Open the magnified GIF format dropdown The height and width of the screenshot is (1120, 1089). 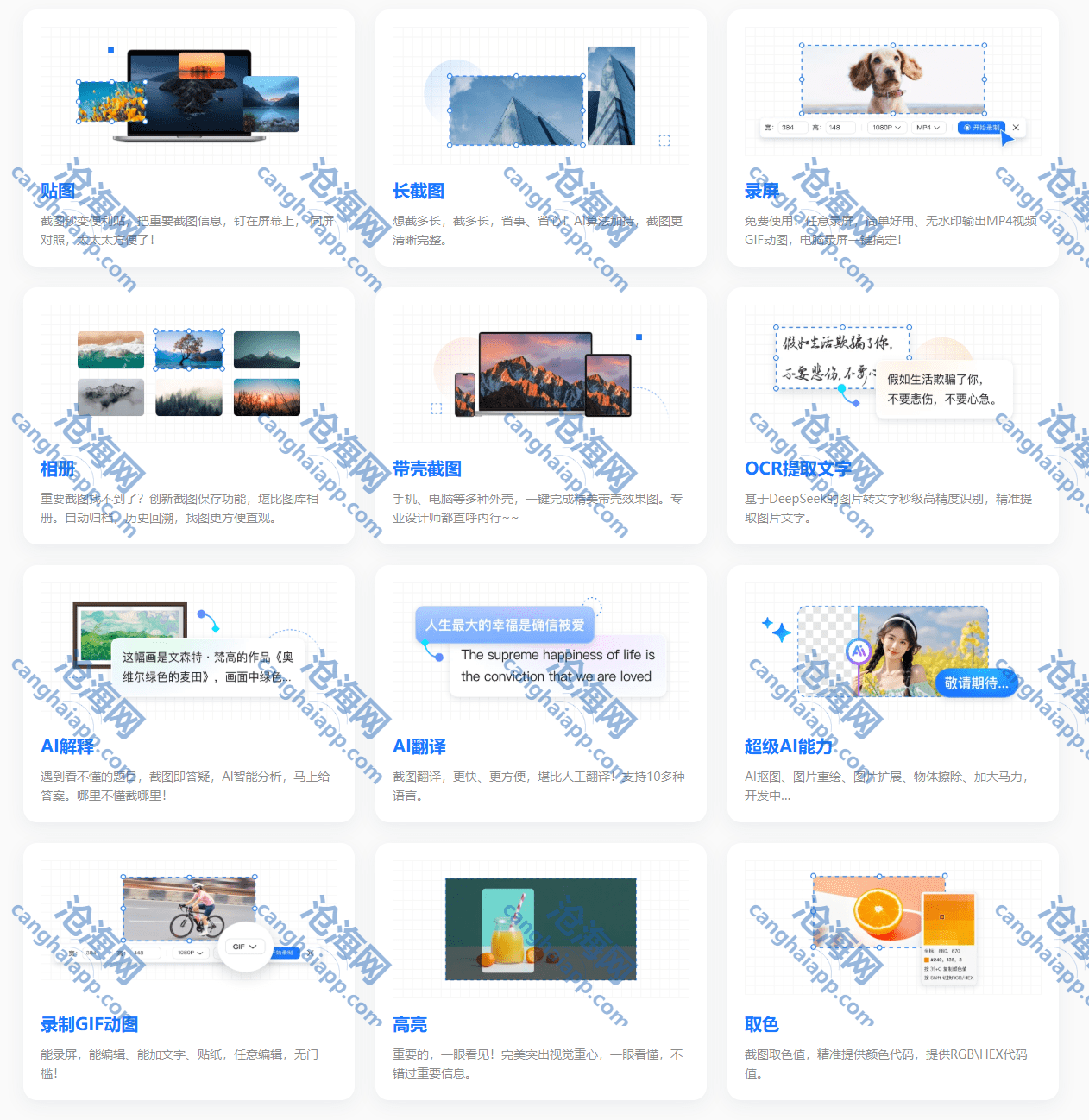[245, 947]
